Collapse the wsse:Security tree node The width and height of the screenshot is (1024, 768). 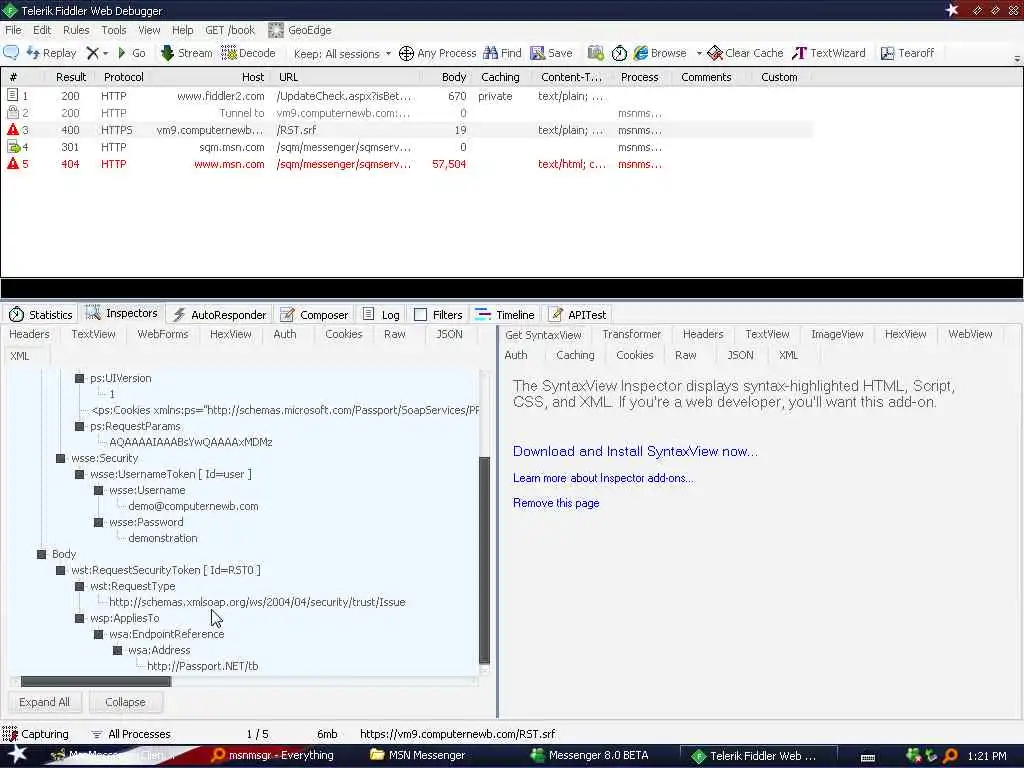coord(60,458)
